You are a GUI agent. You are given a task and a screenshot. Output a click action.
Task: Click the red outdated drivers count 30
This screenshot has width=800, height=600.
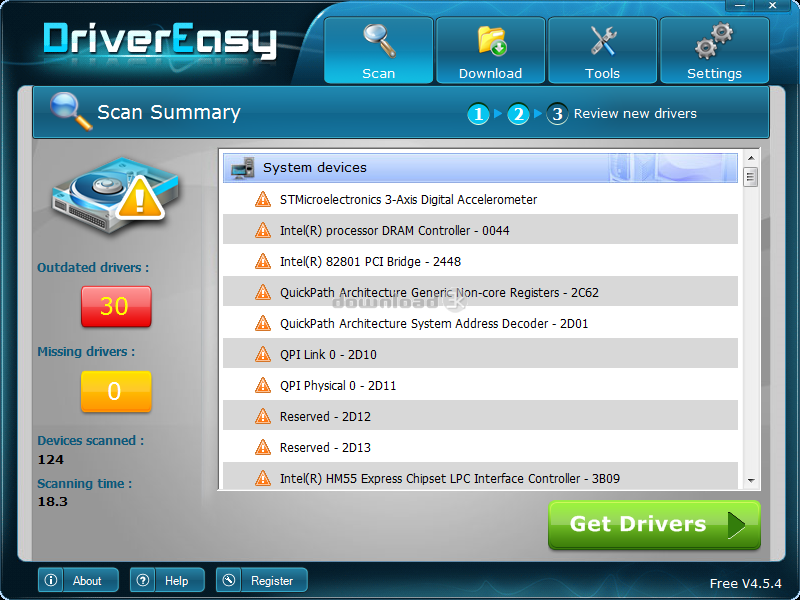pos(116,306)
